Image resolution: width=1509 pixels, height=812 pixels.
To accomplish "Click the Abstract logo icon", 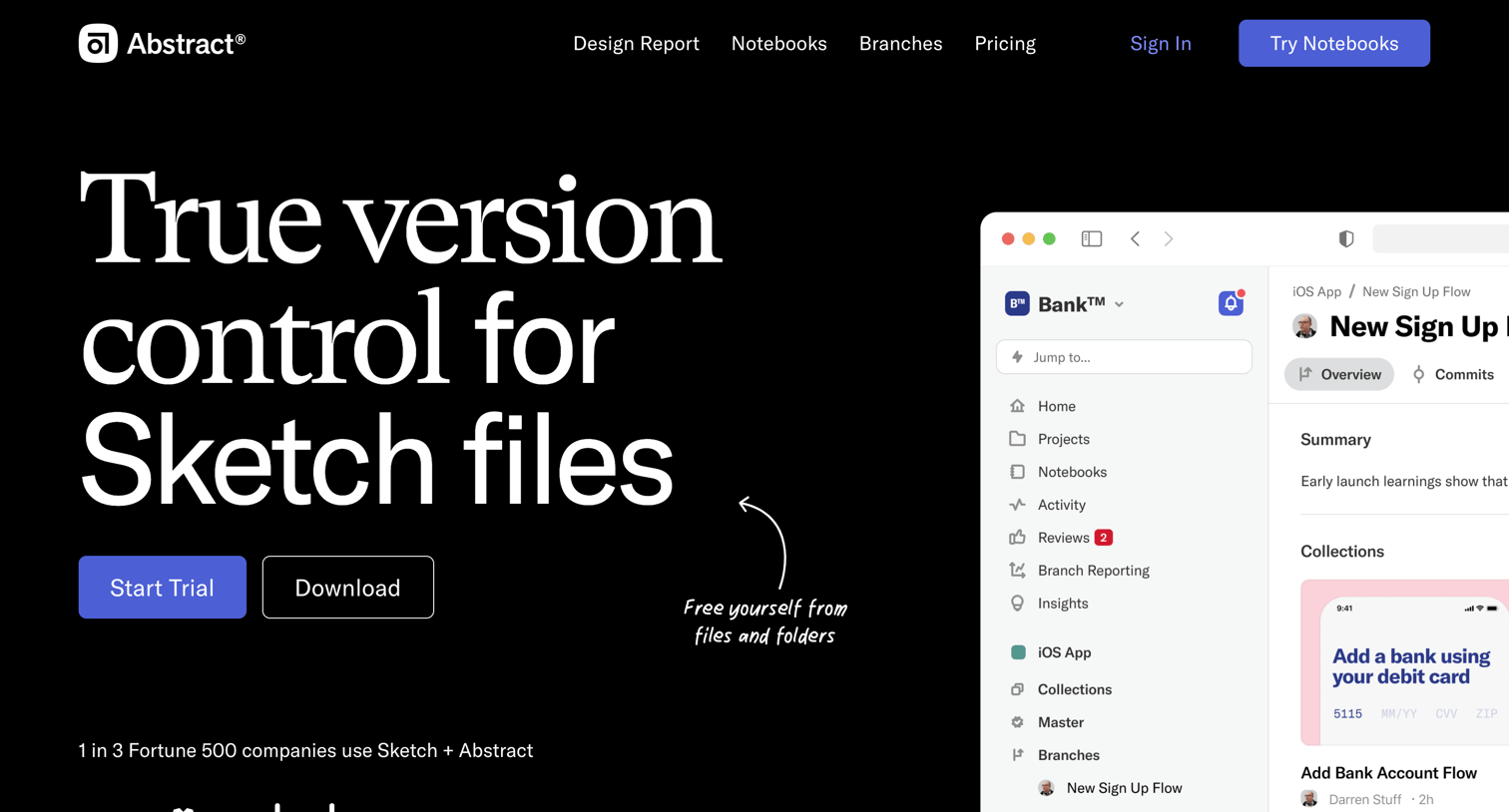I will pyautogui.click(x=98, y=43).
